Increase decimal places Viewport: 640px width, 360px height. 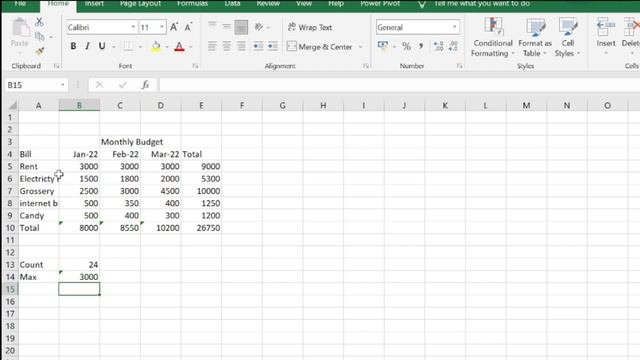tap(438, 46)
